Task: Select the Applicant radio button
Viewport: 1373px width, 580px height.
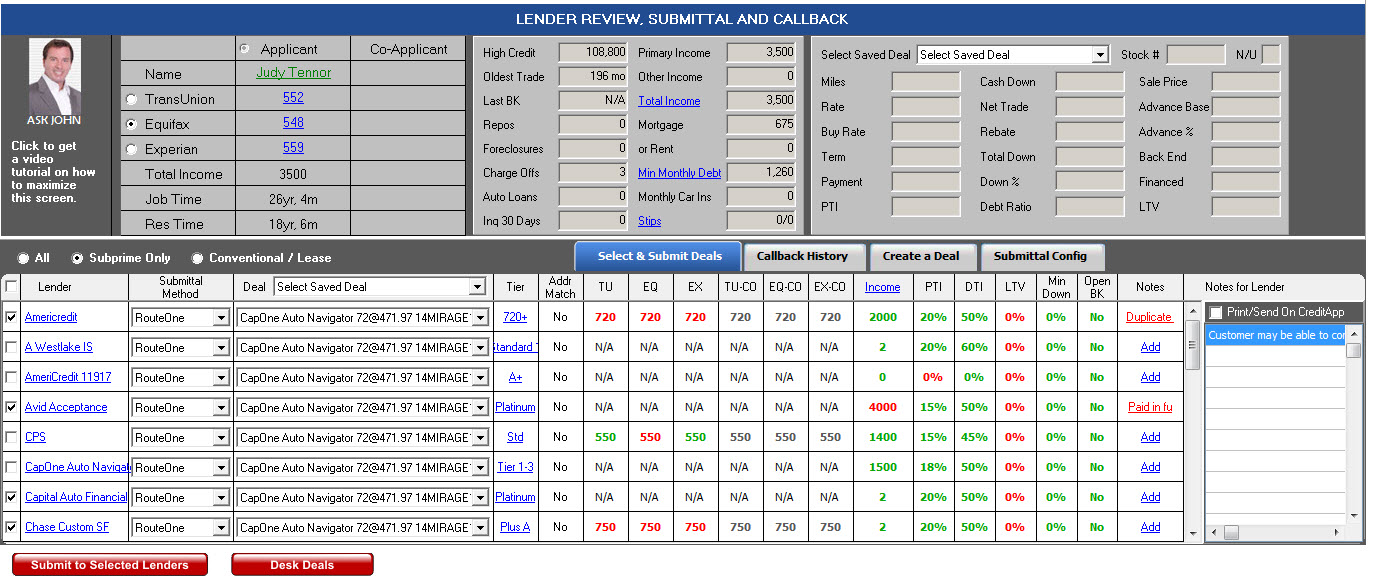Action: pos(244,49)
